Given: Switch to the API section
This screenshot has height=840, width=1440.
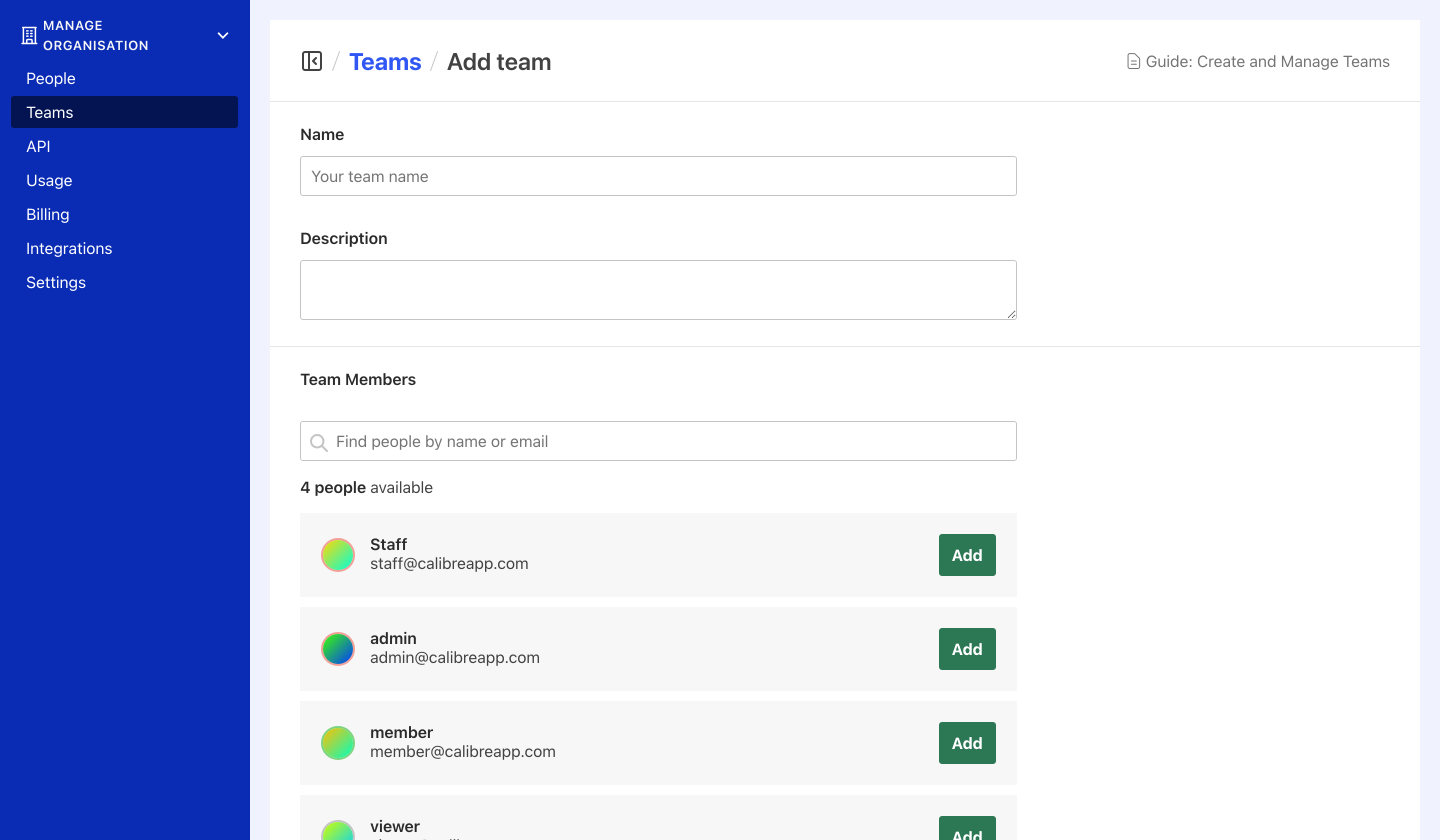Looking at the screenshot, I should coord(39,146).
